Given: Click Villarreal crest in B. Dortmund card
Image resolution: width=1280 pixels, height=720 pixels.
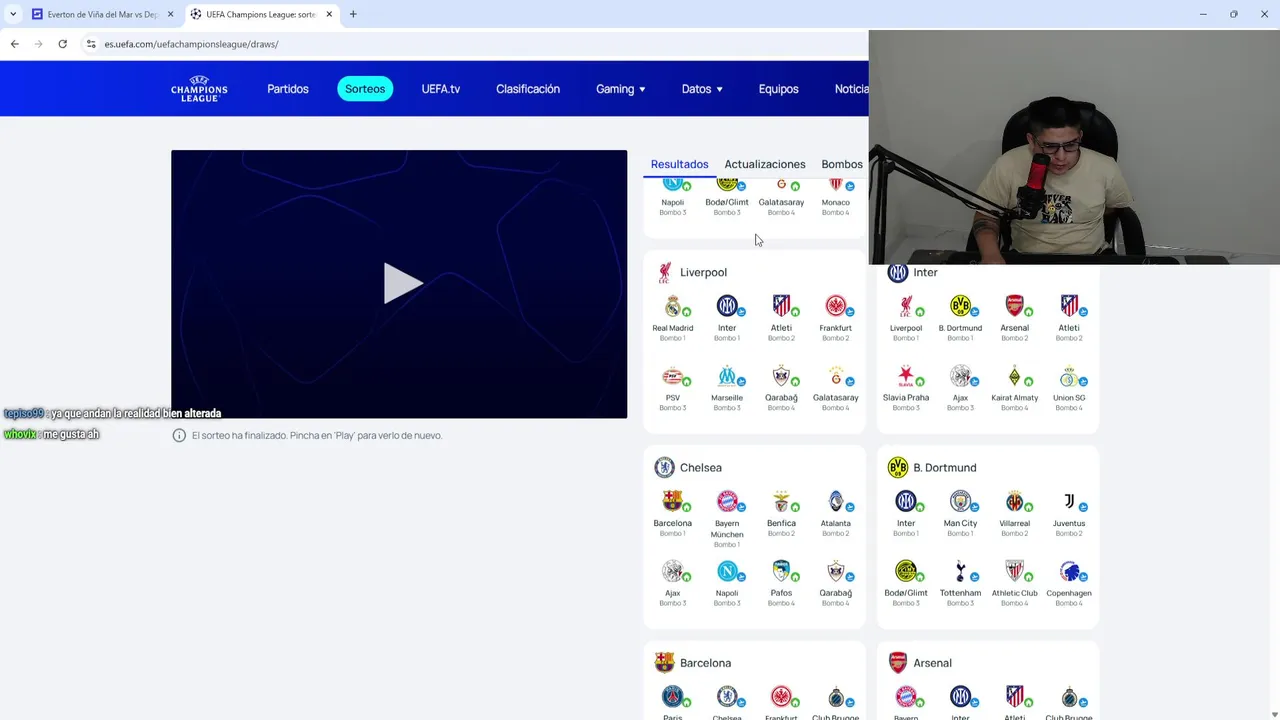Looking at the screenshot, I should 1014,501.
